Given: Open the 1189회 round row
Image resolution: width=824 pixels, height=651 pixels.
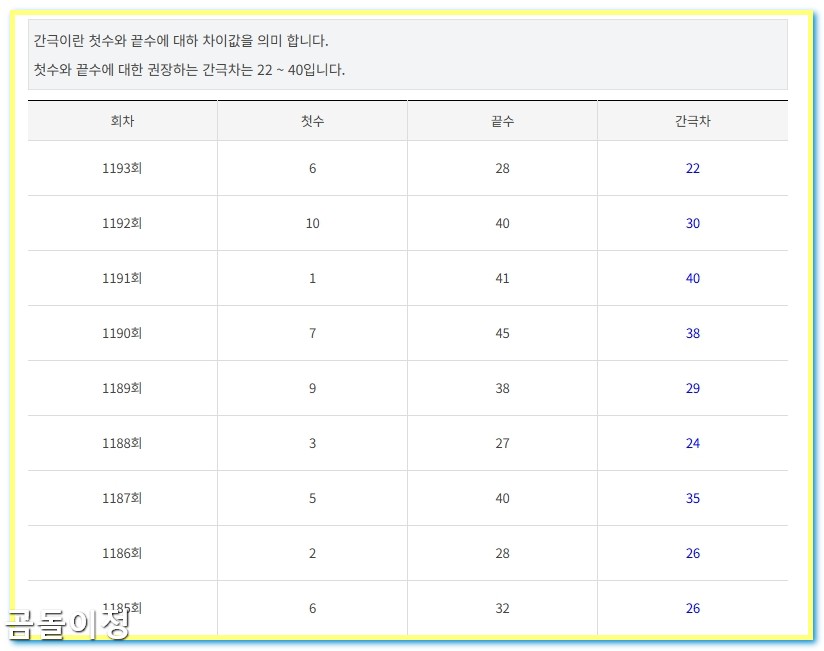Looking at the screenshot, I should click(x=122, y=388).
